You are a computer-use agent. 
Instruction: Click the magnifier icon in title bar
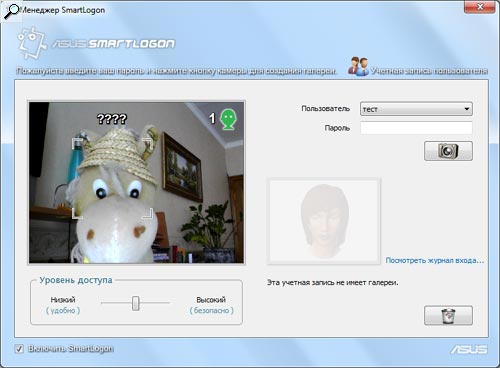(12, 11)
